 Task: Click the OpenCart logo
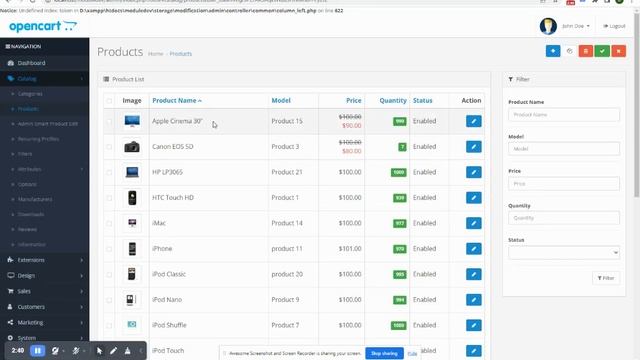pyautogui.click(x=43, y=27)
